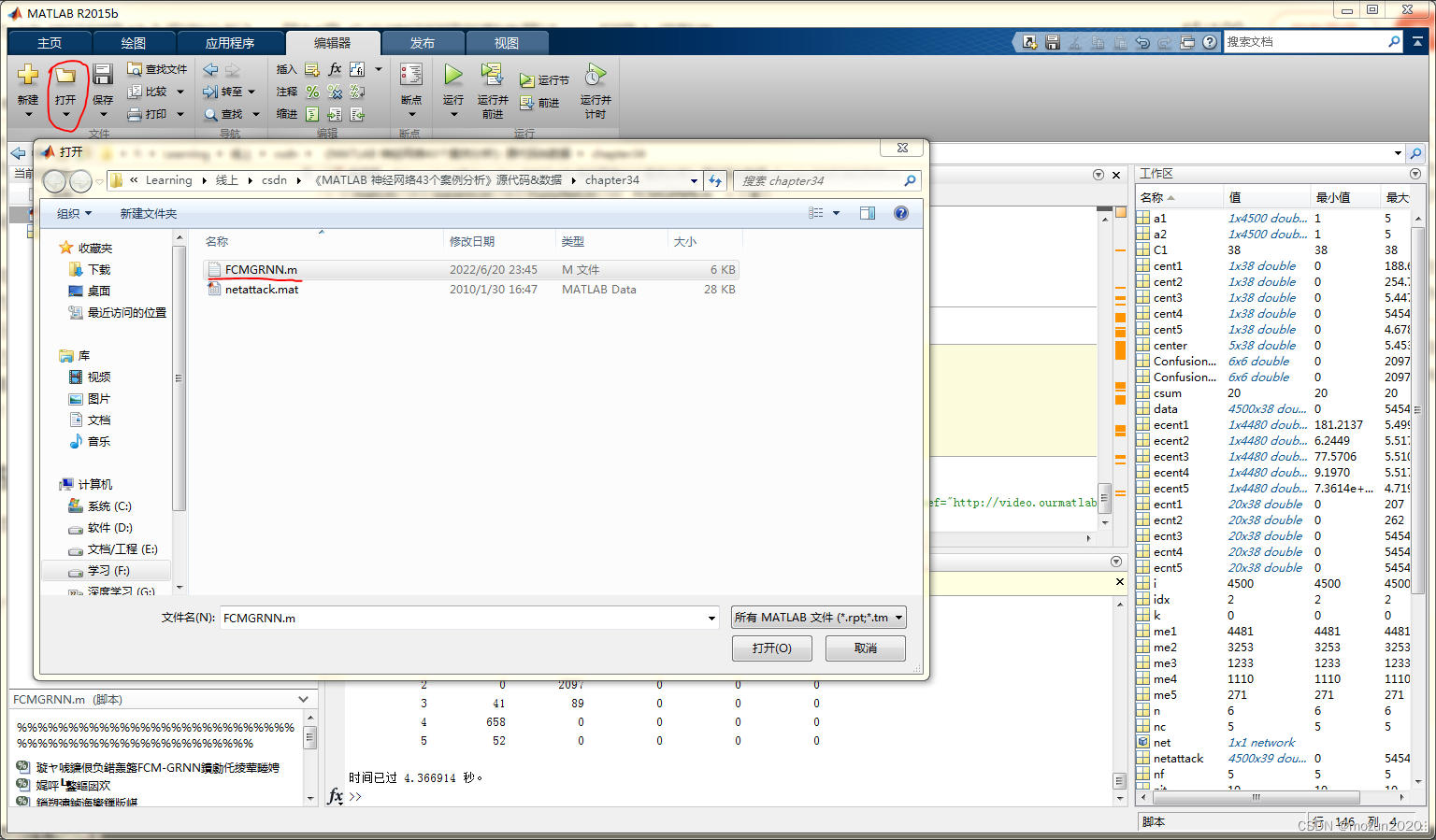Open the file type filter combo box
Image resolution: width=1436 pixels, height=840 pixels.
pos(819,618)
